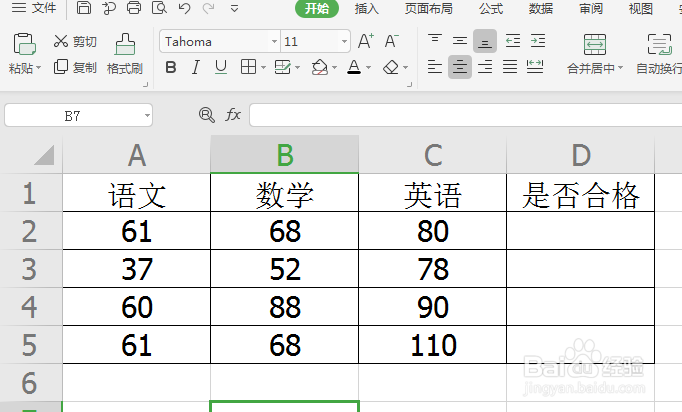682x412 pixels.
Task: Align text to top
Action: point(435,41)
